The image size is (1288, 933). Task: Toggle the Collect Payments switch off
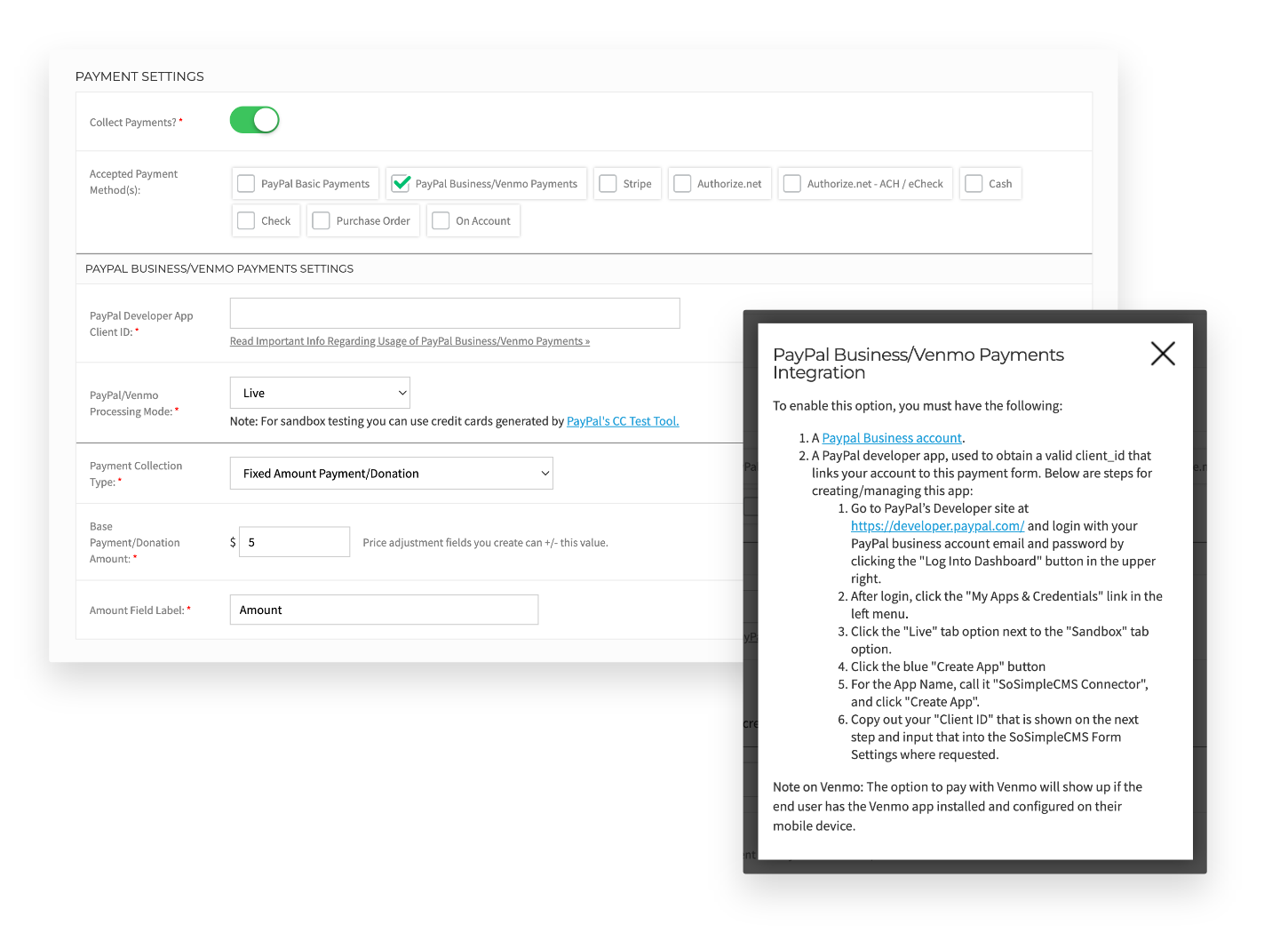[255, 120]
